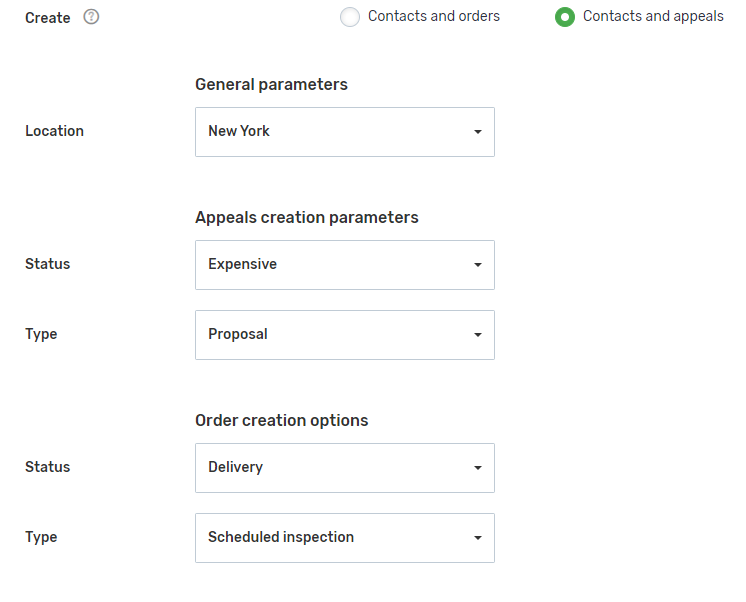Select the Contacts and appeals radio button
The width and height of the screenshot is (746, 602).
point(565,17)
